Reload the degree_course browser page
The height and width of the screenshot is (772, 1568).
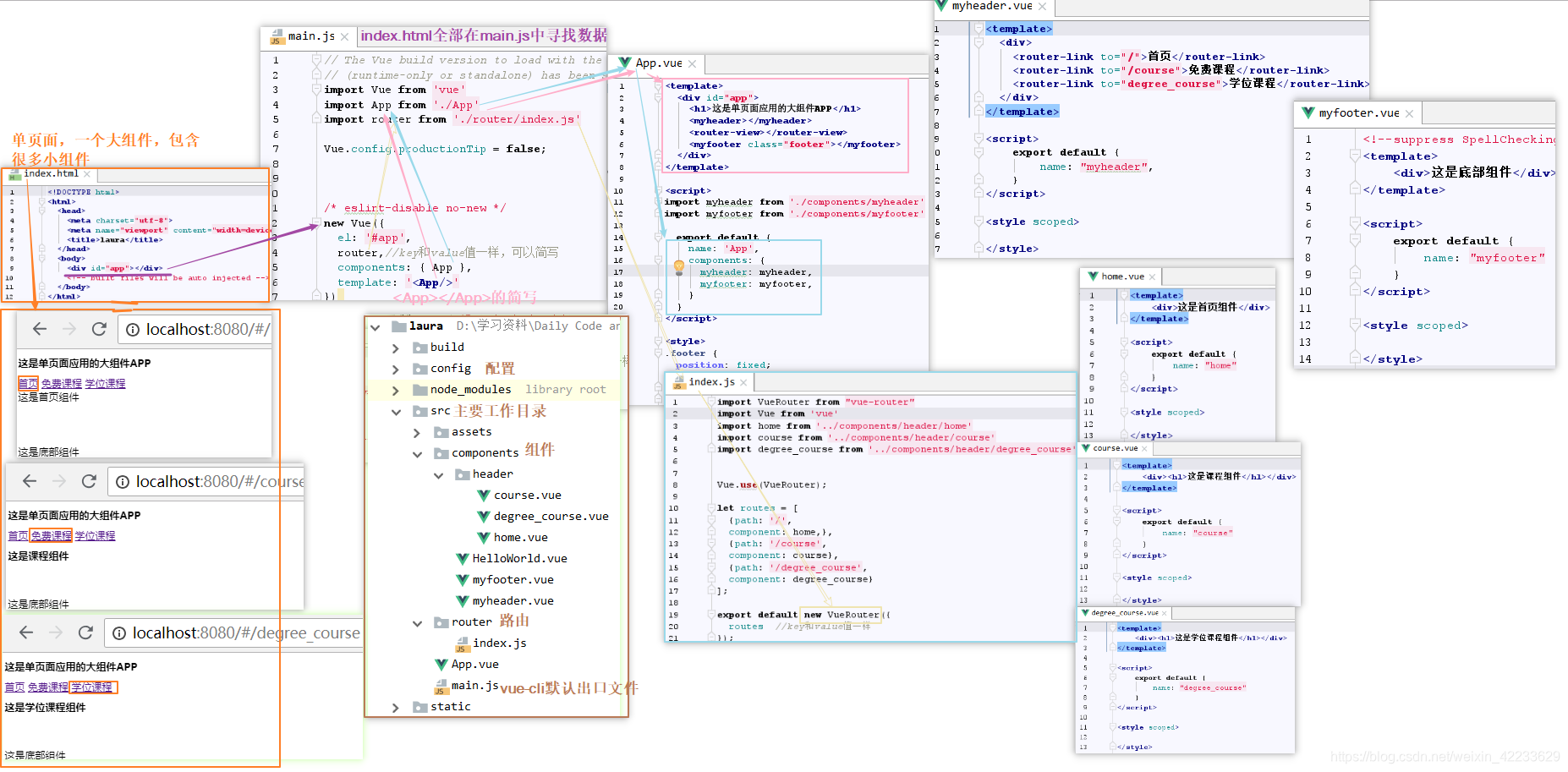[85, 632]
